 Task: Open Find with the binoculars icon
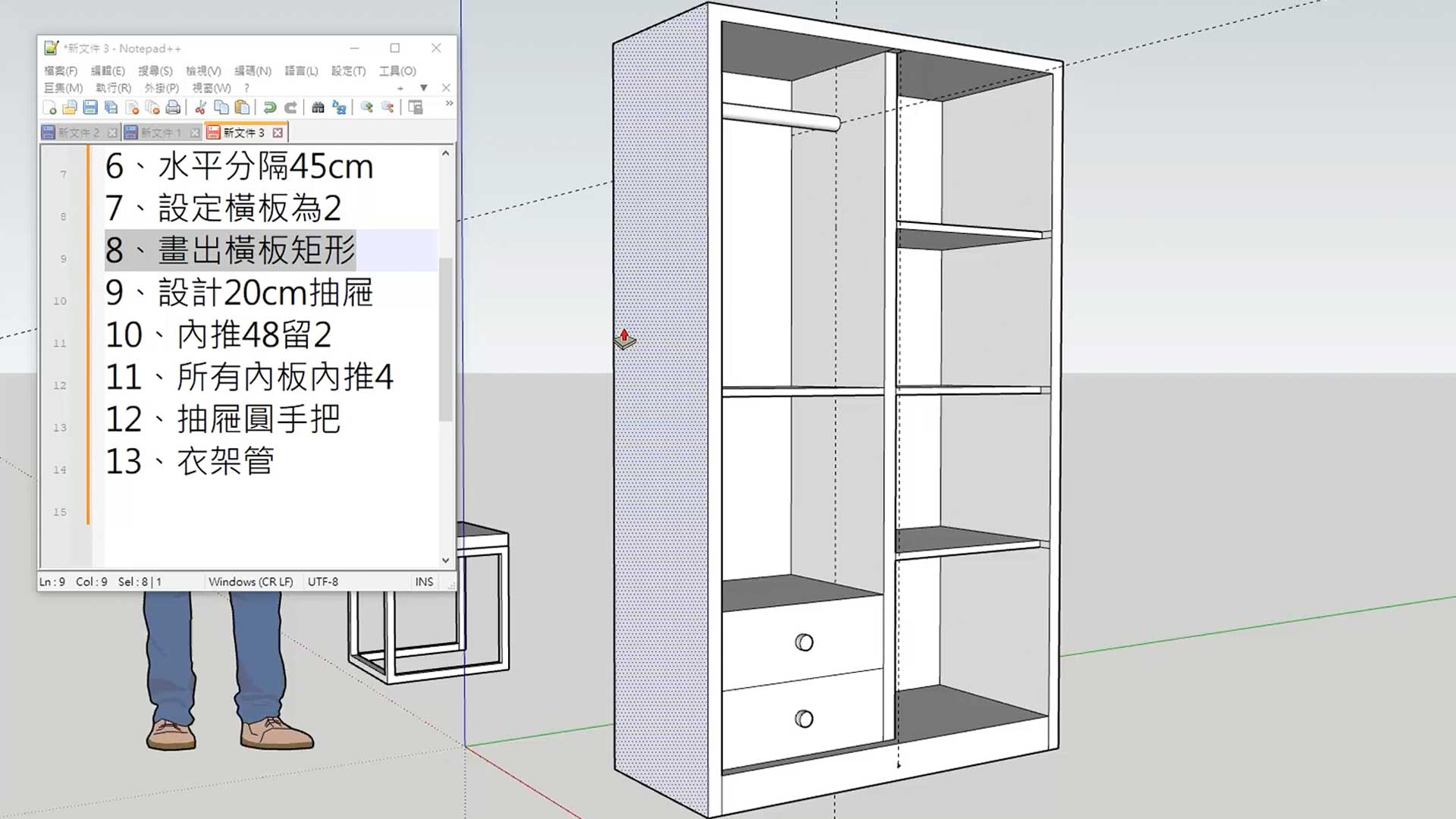coord(318,108)
